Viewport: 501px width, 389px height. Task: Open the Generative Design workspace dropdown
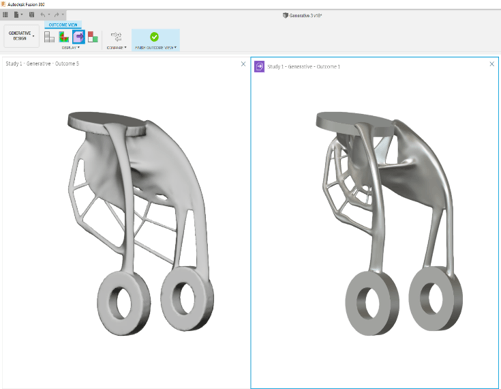point(21,36)
